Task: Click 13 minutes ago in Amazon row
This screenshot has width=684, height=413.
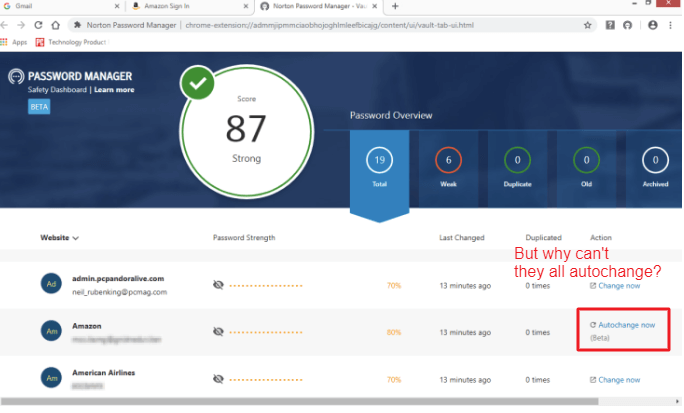Action: coord(465,333)
